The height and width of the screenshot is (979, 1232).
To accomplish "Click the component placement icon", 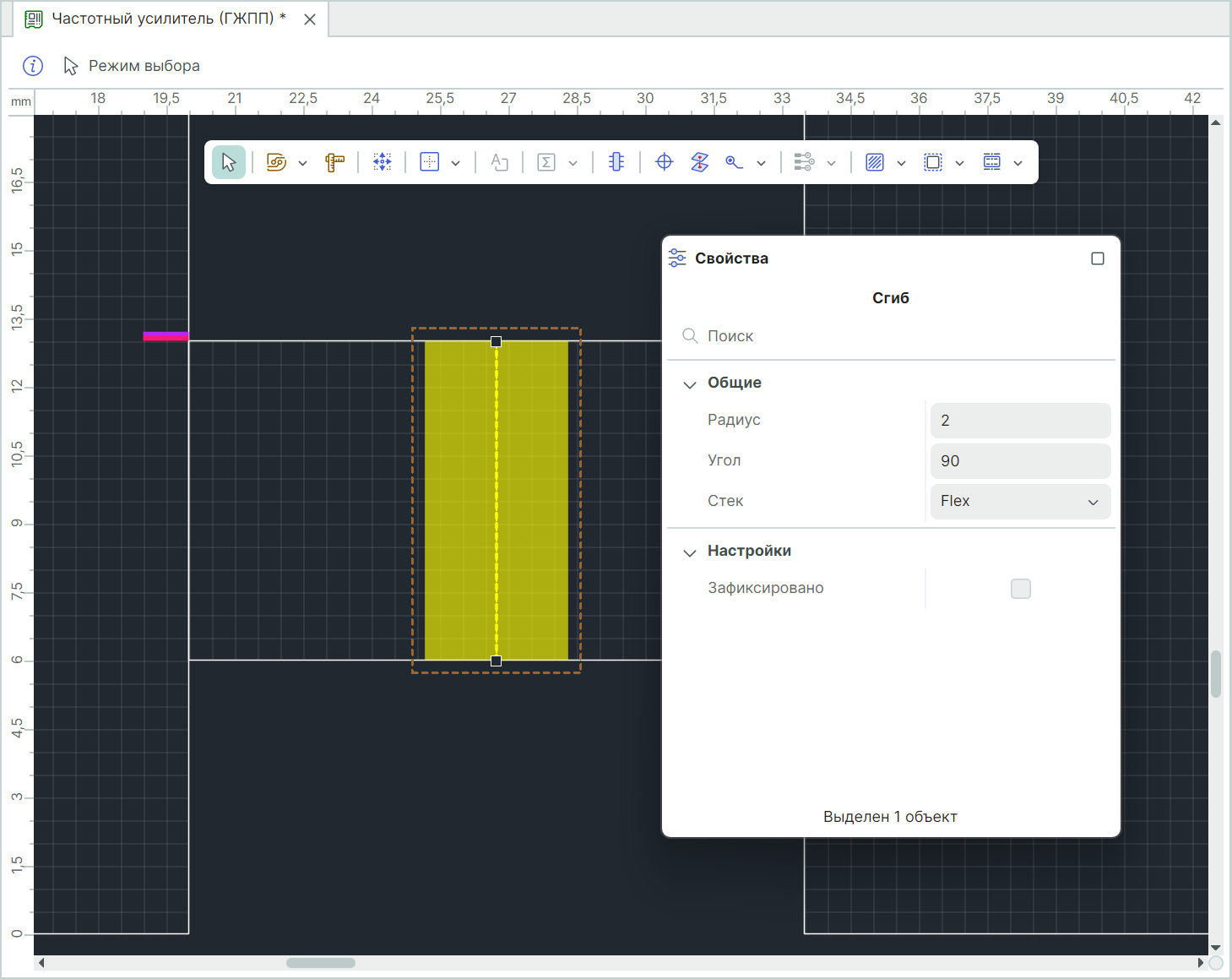I will [x=616, y=162].
